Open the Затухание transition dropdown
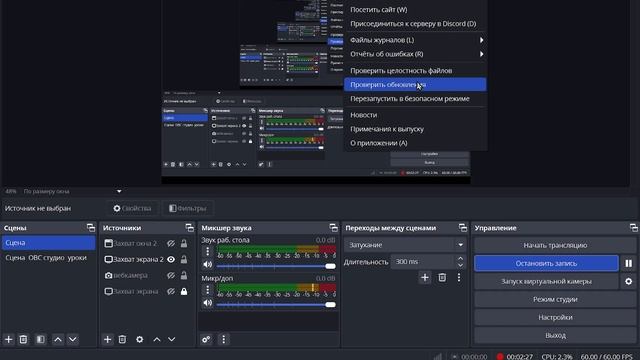Screen dimensions: 640x360 click(x=405, y=245)
